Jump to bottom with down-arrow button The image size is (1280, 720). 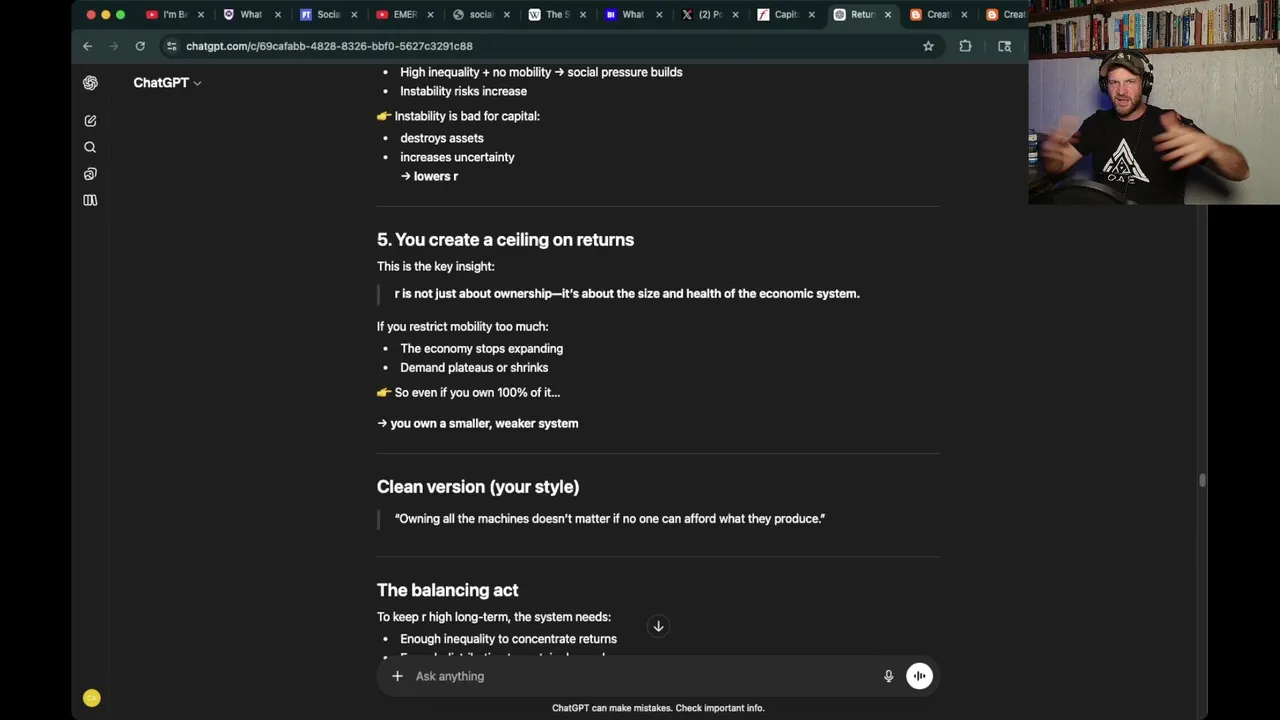pos(658,626)
